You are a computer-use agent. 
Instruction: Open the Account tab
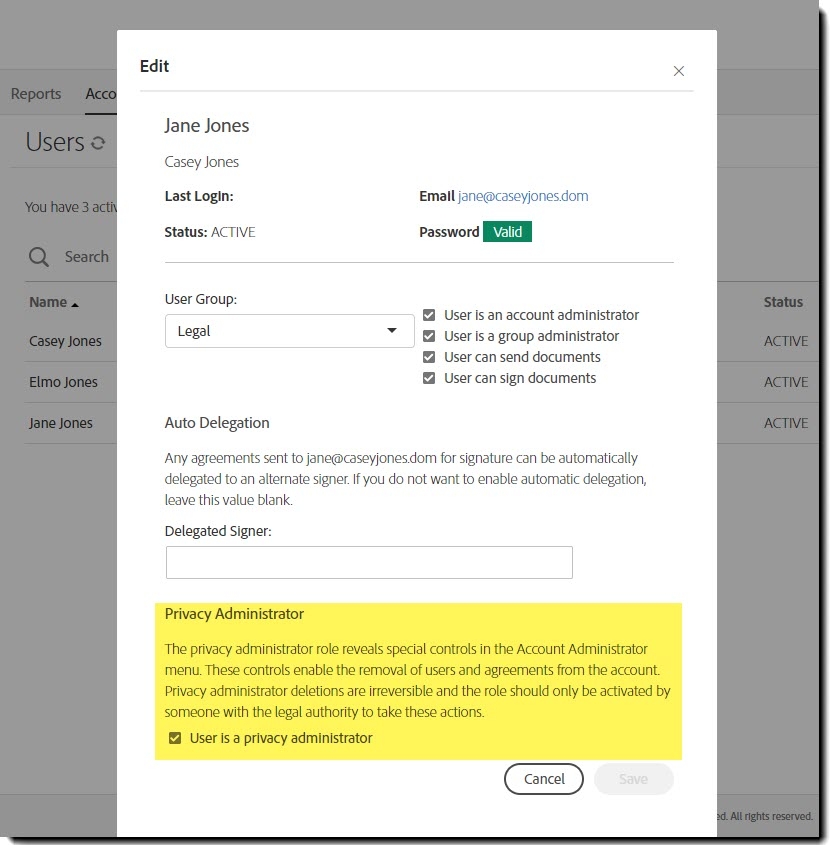click(102, 93)
